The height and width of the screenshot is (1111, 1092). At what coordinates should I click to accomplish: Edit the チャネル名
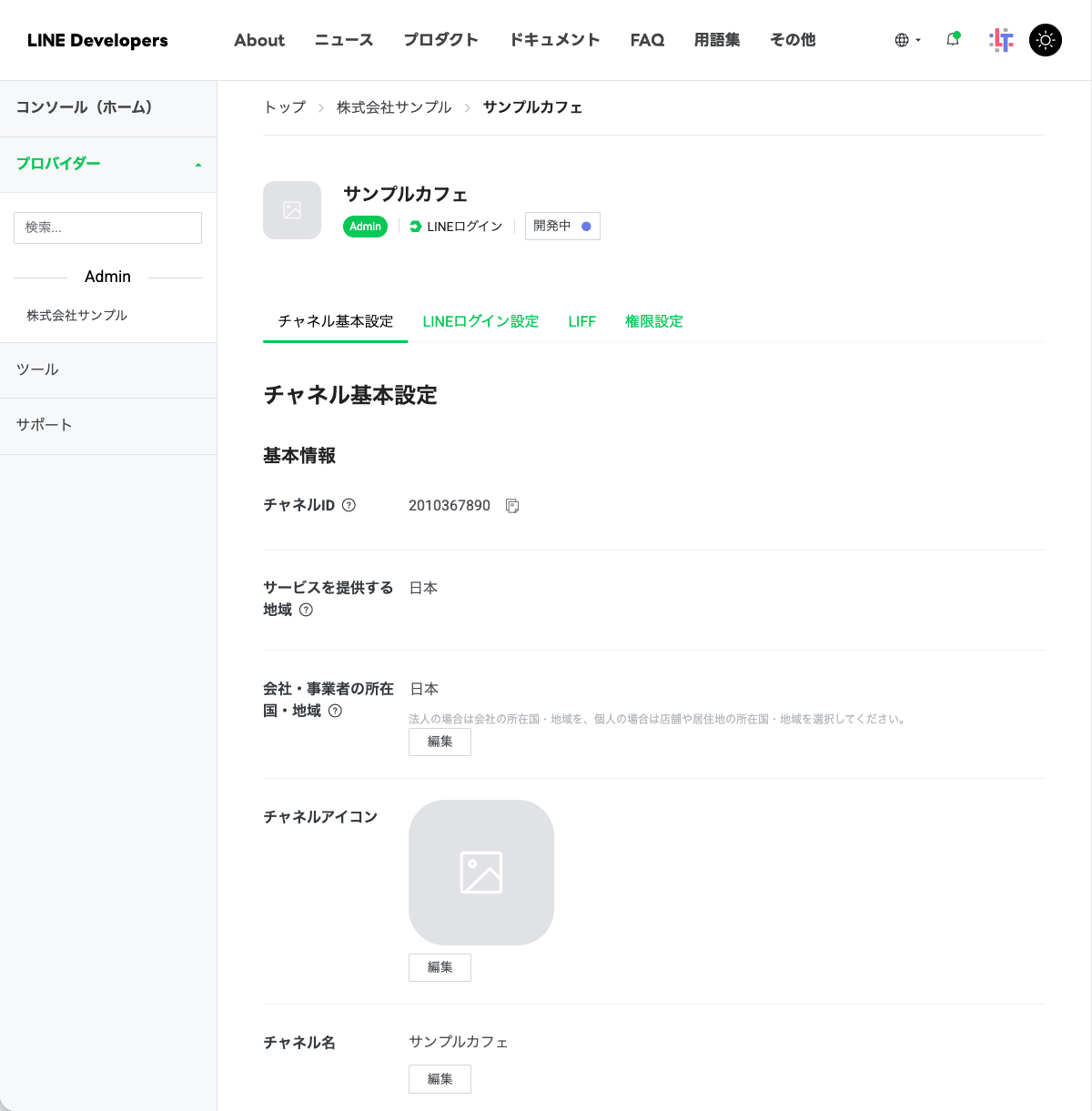coord(440,1079)
